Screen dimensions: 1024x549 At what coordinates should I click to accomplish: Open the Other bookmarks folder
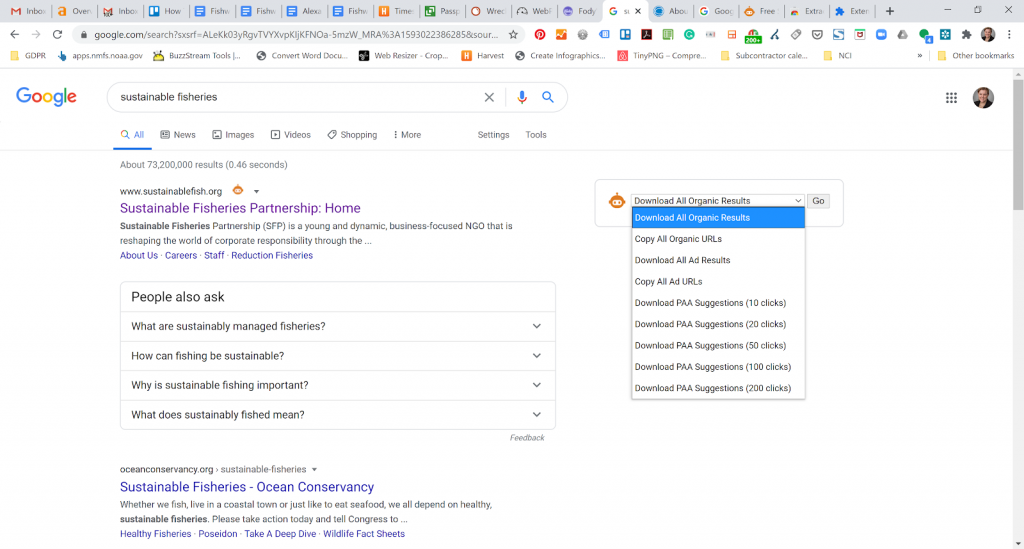coord(976,55)
